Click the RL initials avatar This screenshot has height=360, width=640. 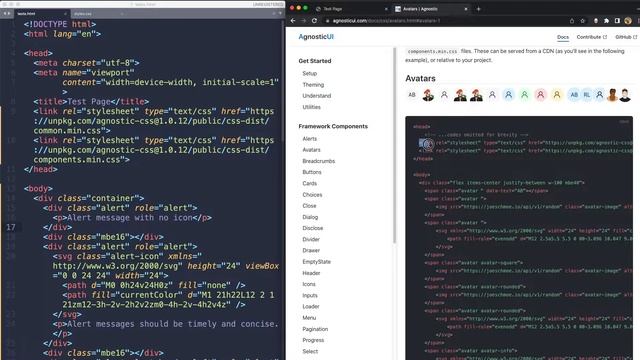(x=587, y=95)
